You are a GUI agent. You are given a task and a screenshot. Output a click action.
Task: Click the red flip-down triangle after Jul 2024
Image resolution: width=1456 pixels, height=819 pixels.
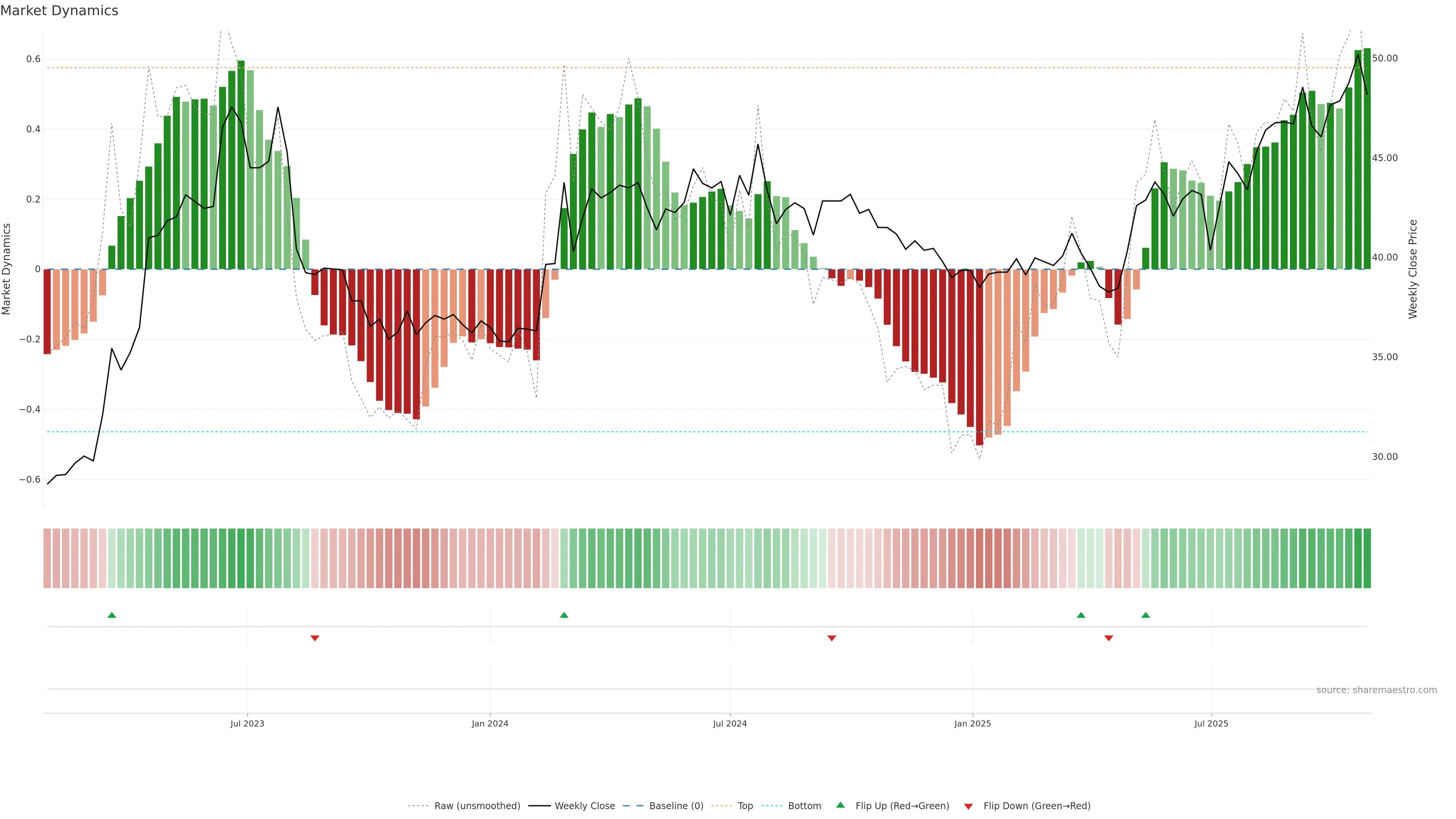832,638
